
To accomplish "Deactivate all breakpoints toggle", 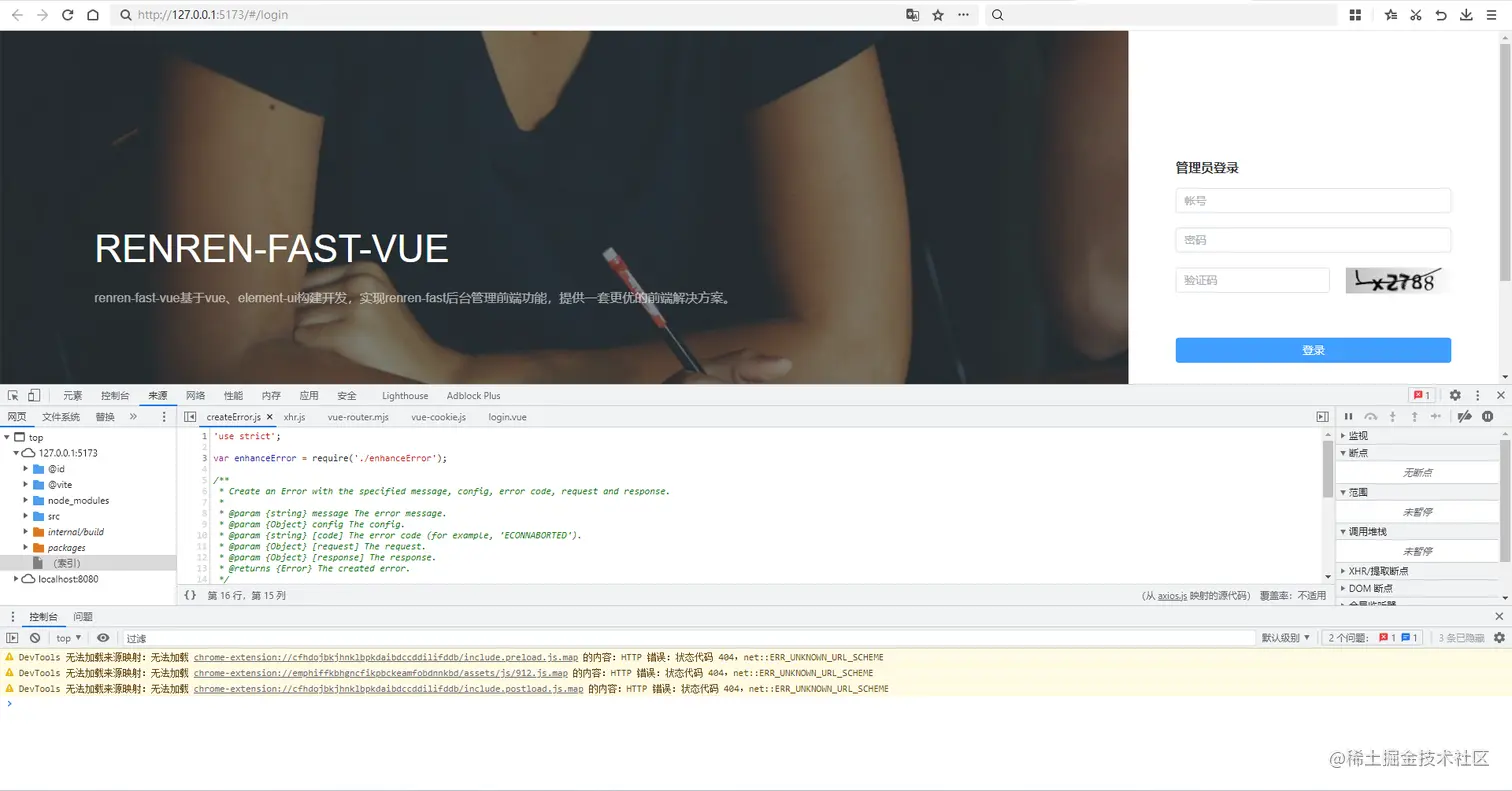I will 1464,417.
